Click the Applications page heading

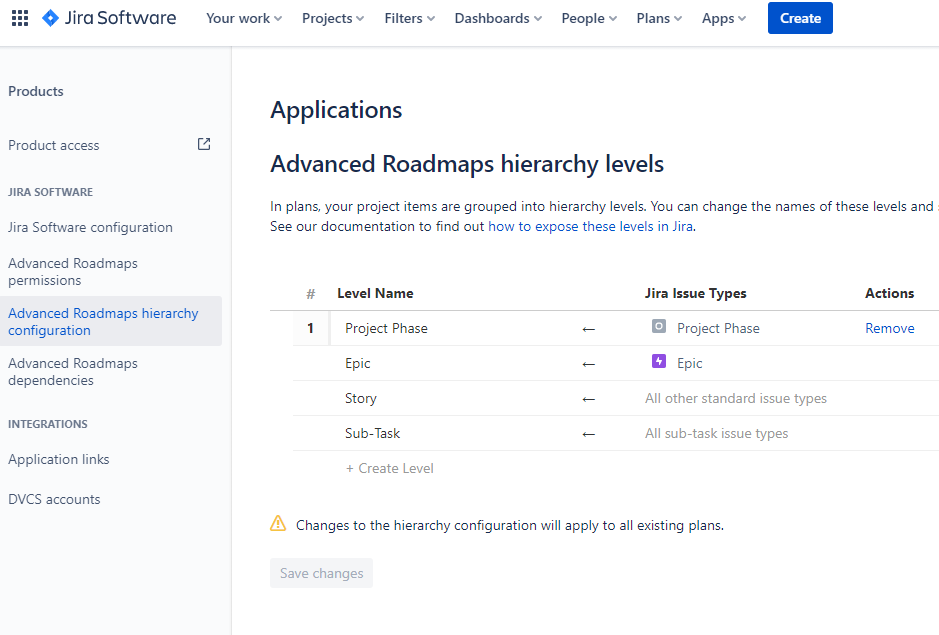point(336,110)
